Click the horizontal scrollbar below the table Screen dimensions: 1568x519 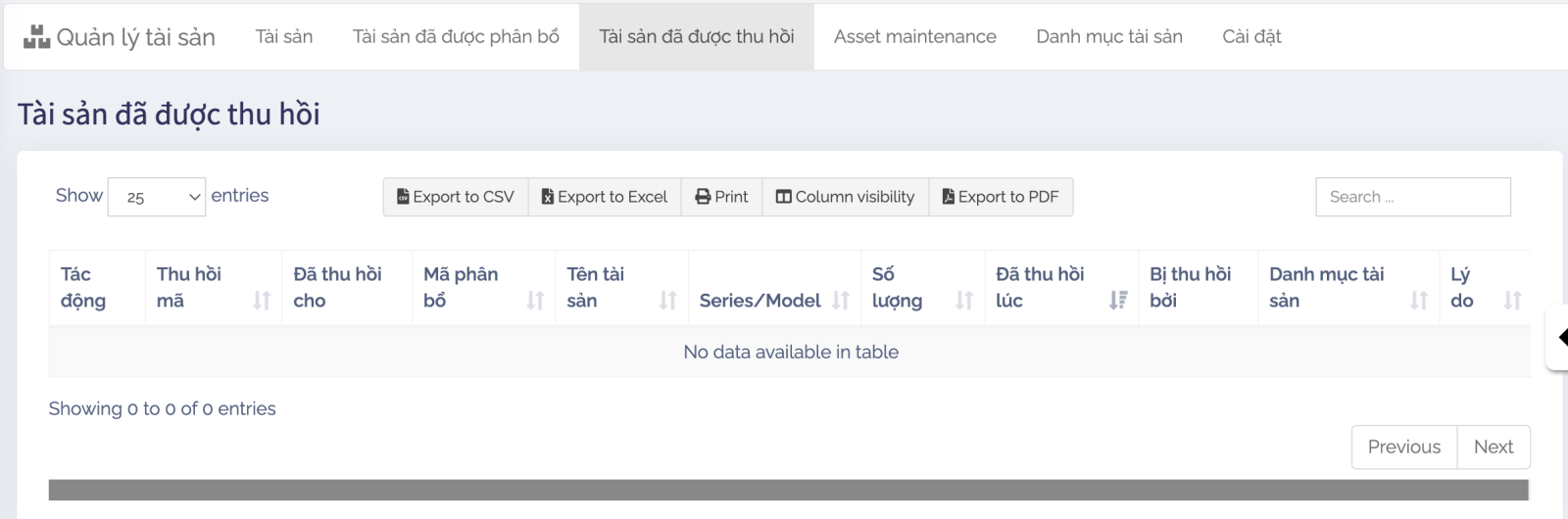pos(788,490)
